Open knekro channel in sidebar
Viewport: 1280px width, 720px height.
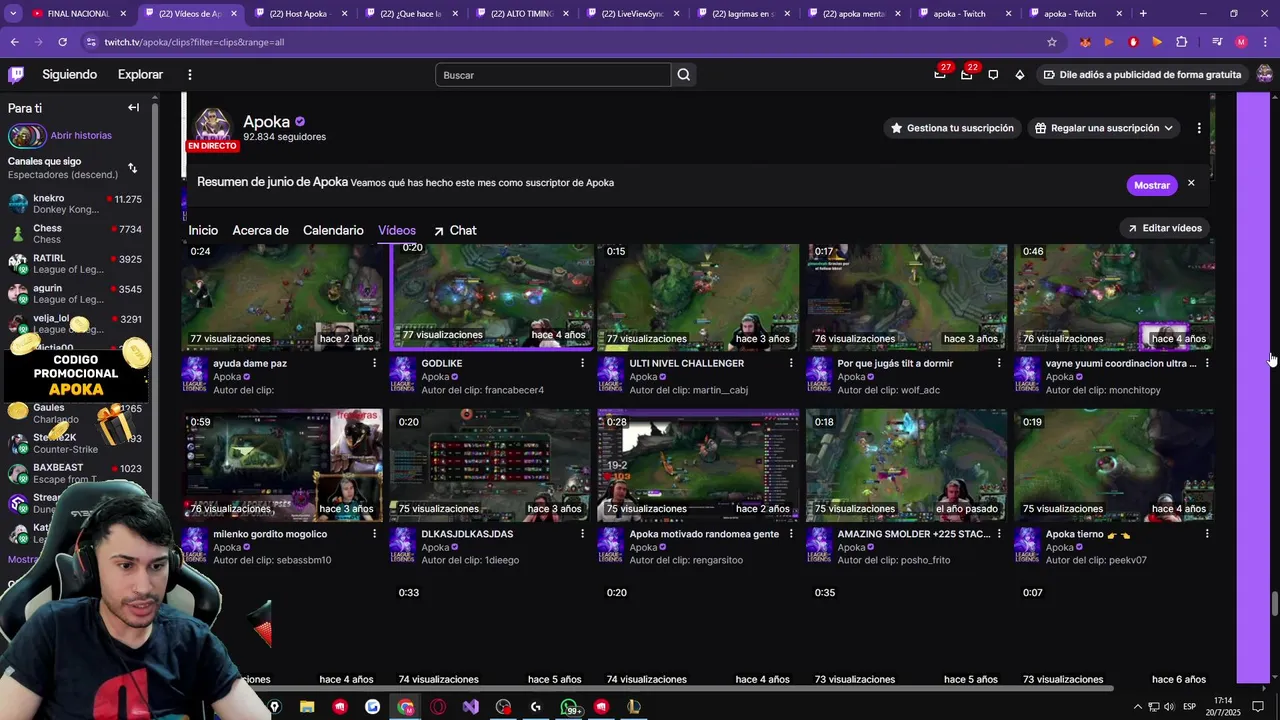pyautogui.click(x=75, y=204)
